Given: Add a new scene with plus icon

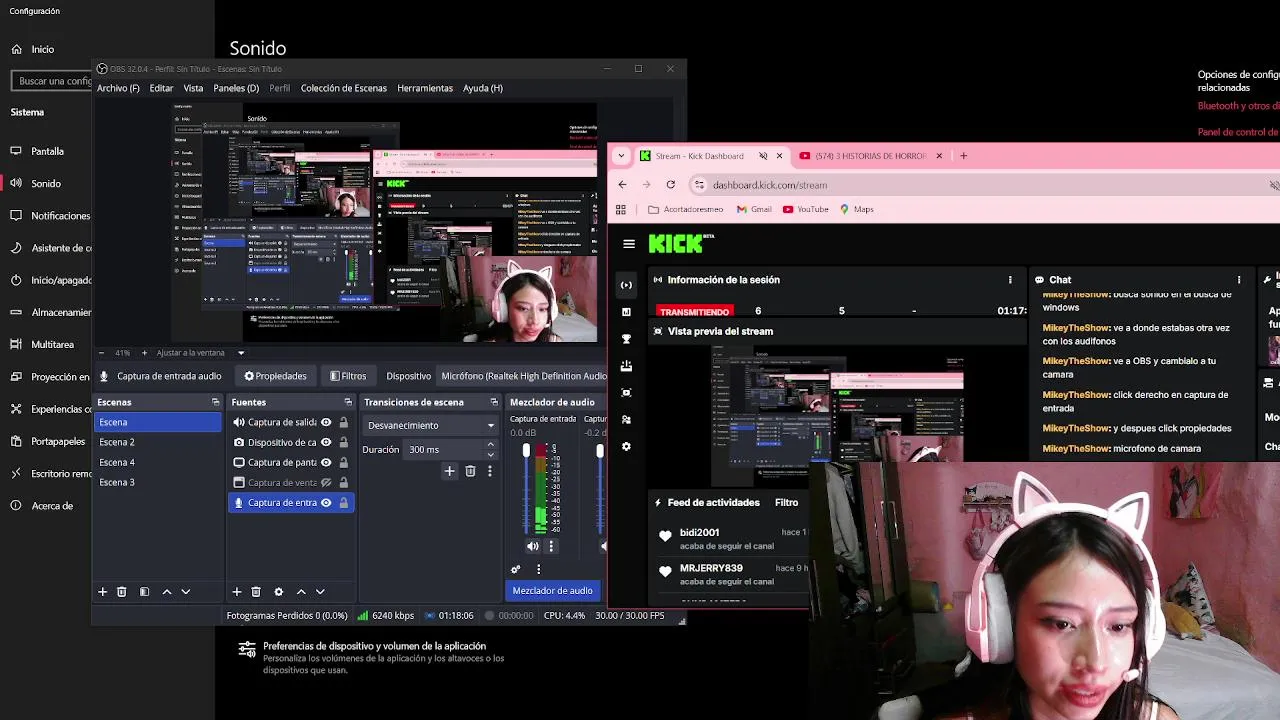Looking at the screenshot, I should point(102,592).
